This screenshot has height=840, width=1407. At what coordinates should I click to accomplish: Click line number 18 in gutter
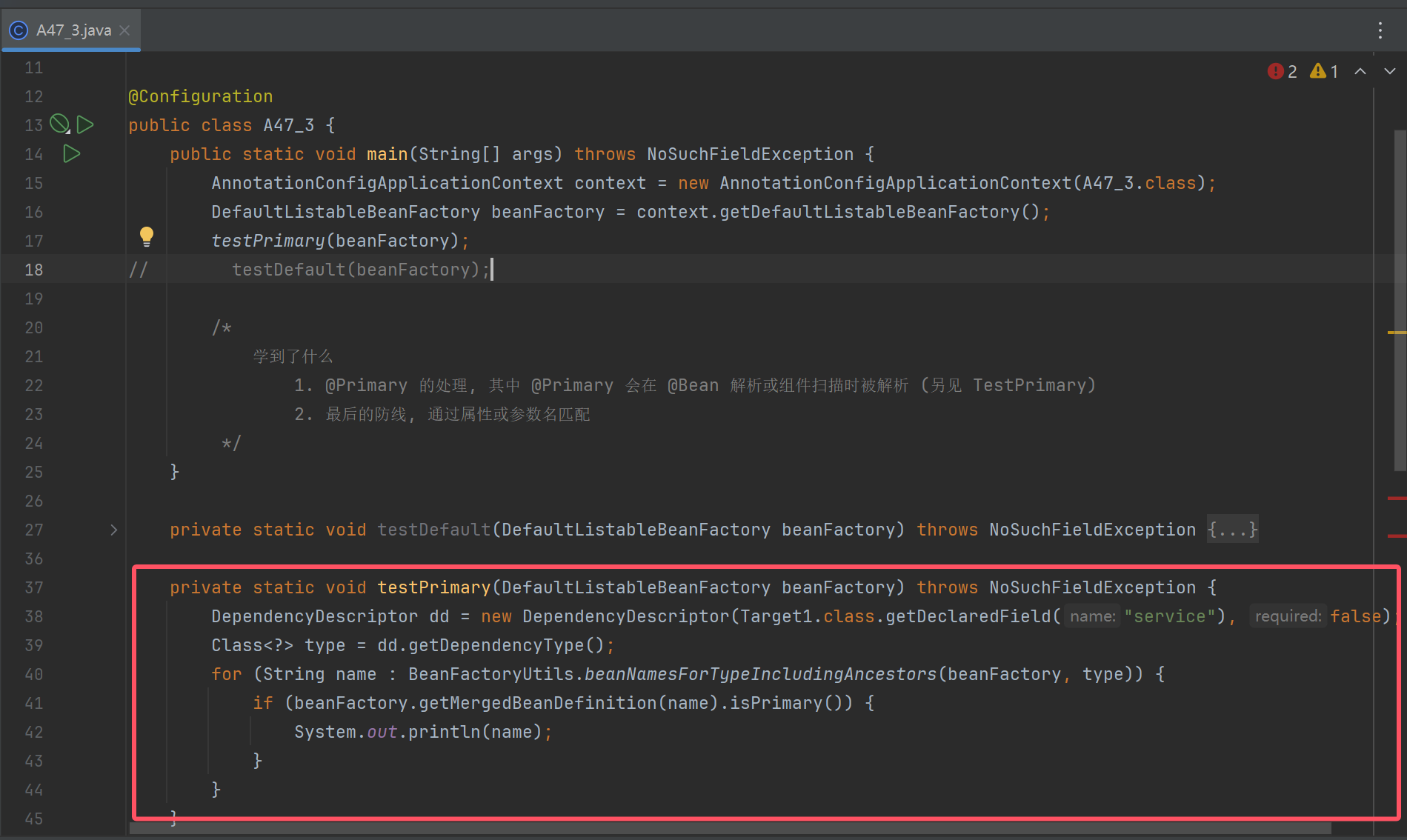tap(34, 270)
